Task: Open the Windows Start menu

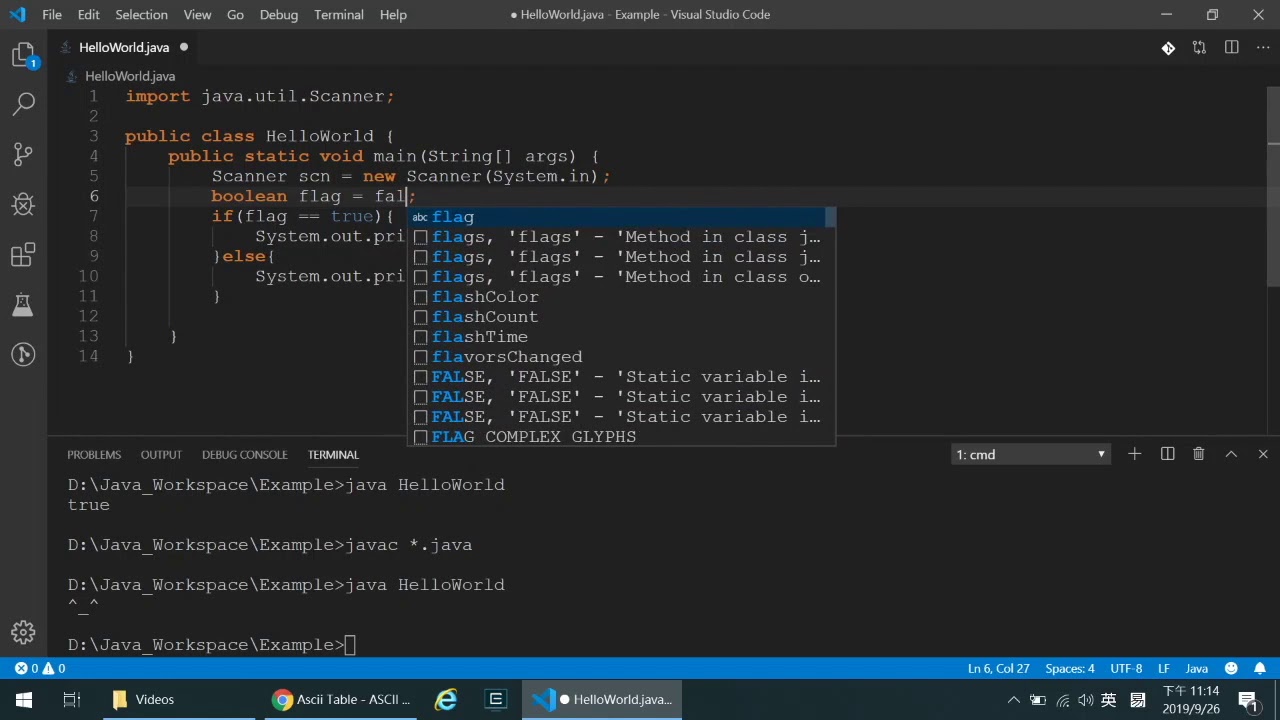Action: click(x=24, y=700)
